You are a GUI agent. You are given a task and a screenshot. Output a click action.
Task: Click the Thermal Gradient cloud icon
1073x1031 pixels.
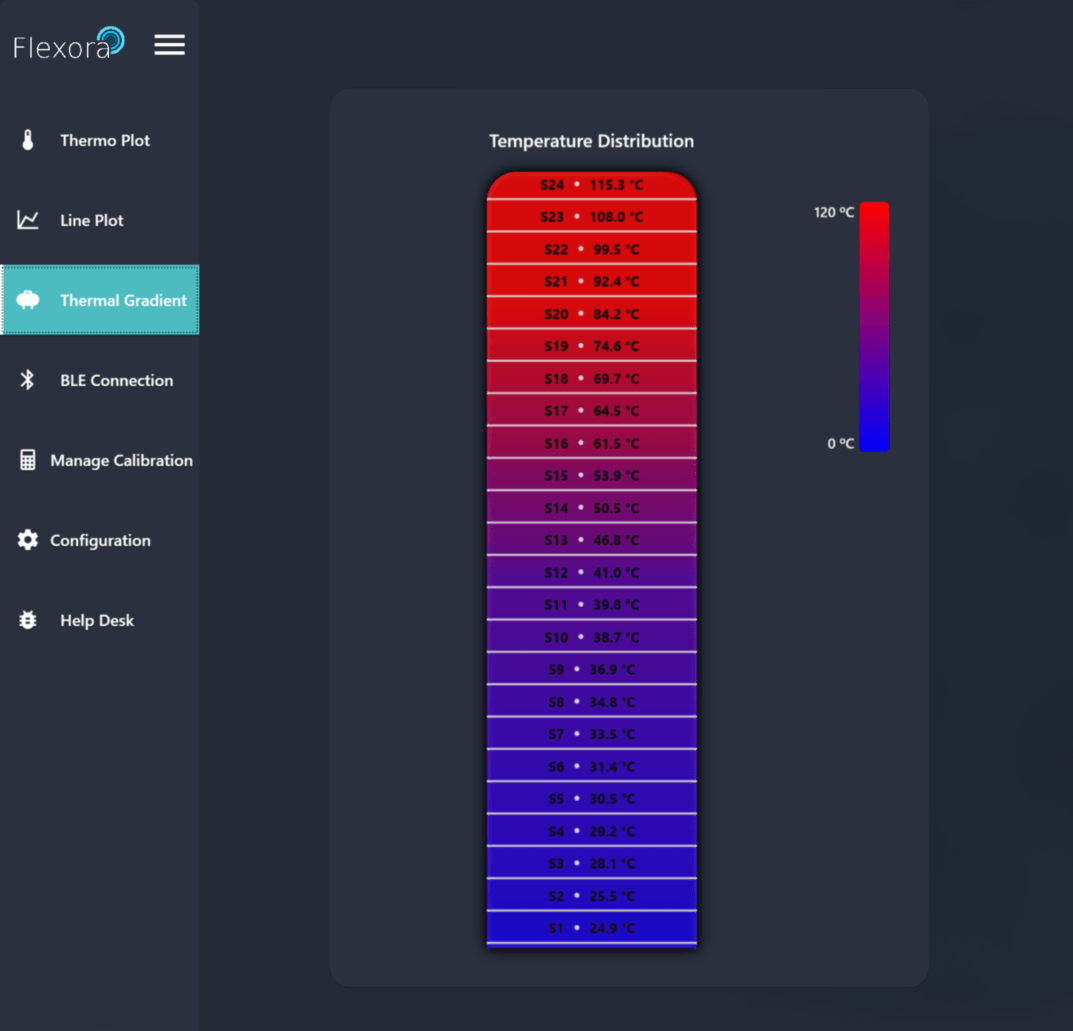28,300
